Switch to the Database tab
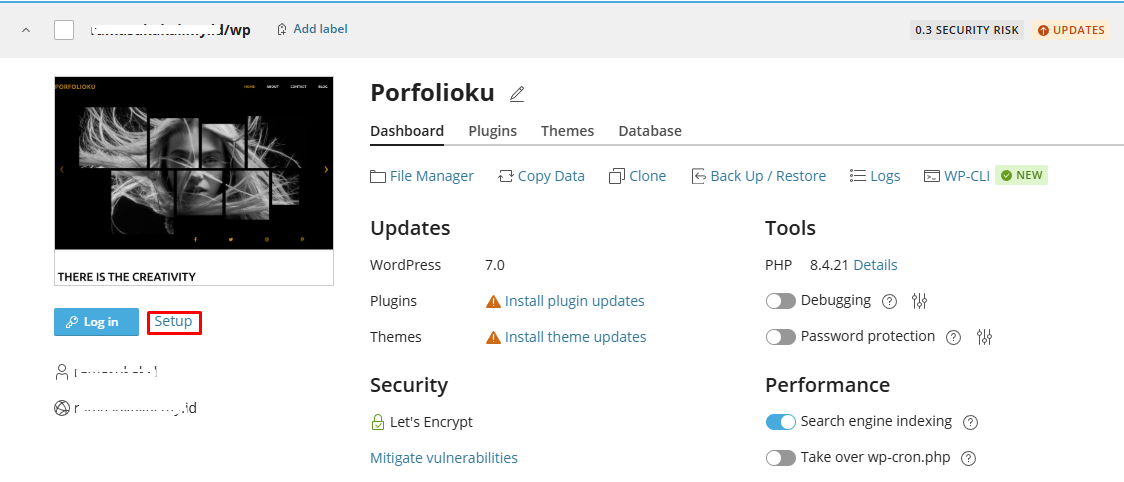 point(650,131)
